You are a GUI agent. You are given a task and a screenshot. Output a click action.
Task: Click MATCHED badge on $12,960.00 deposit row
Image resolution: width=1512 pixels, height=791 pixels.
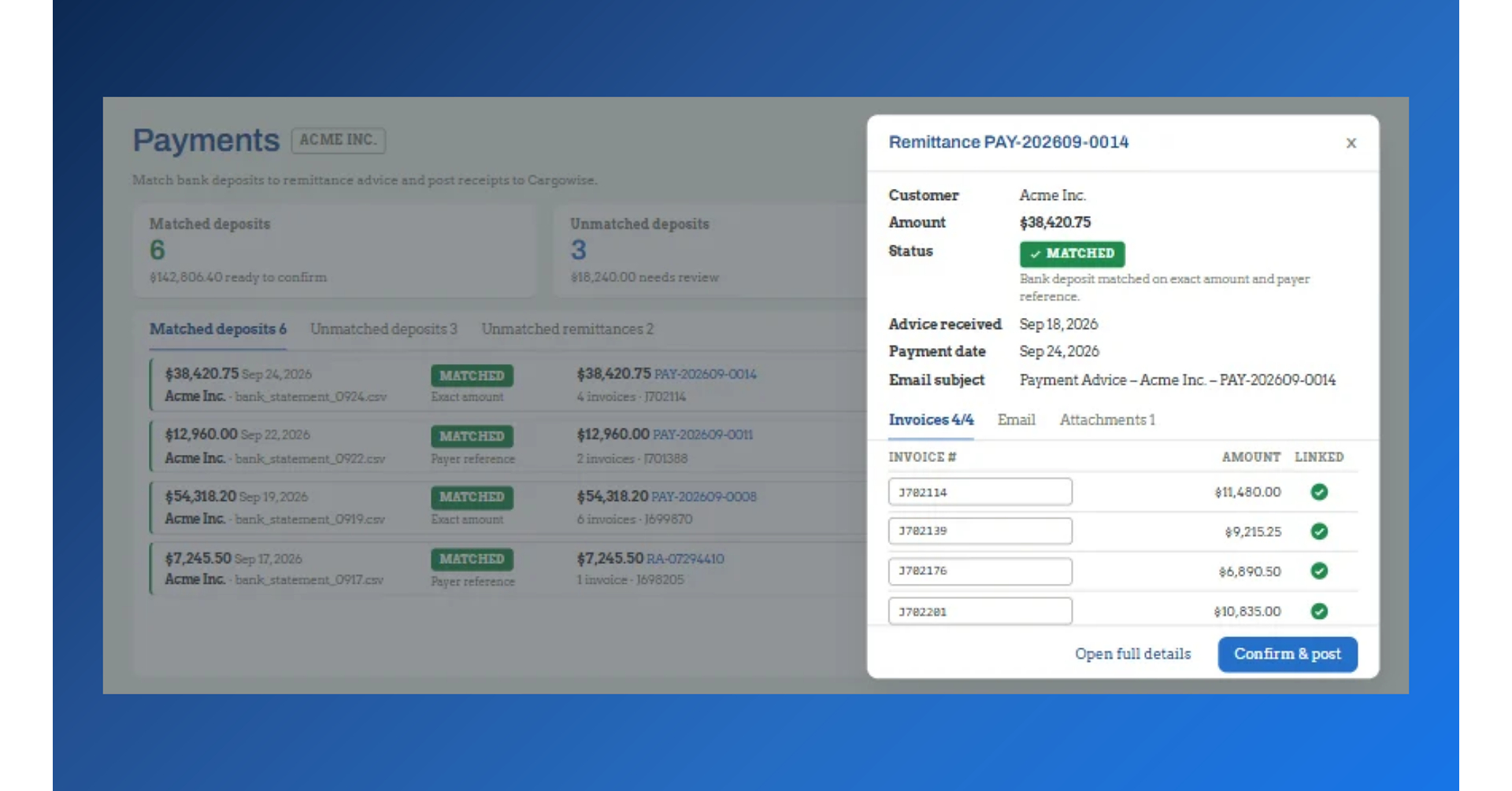click(472, 436)
